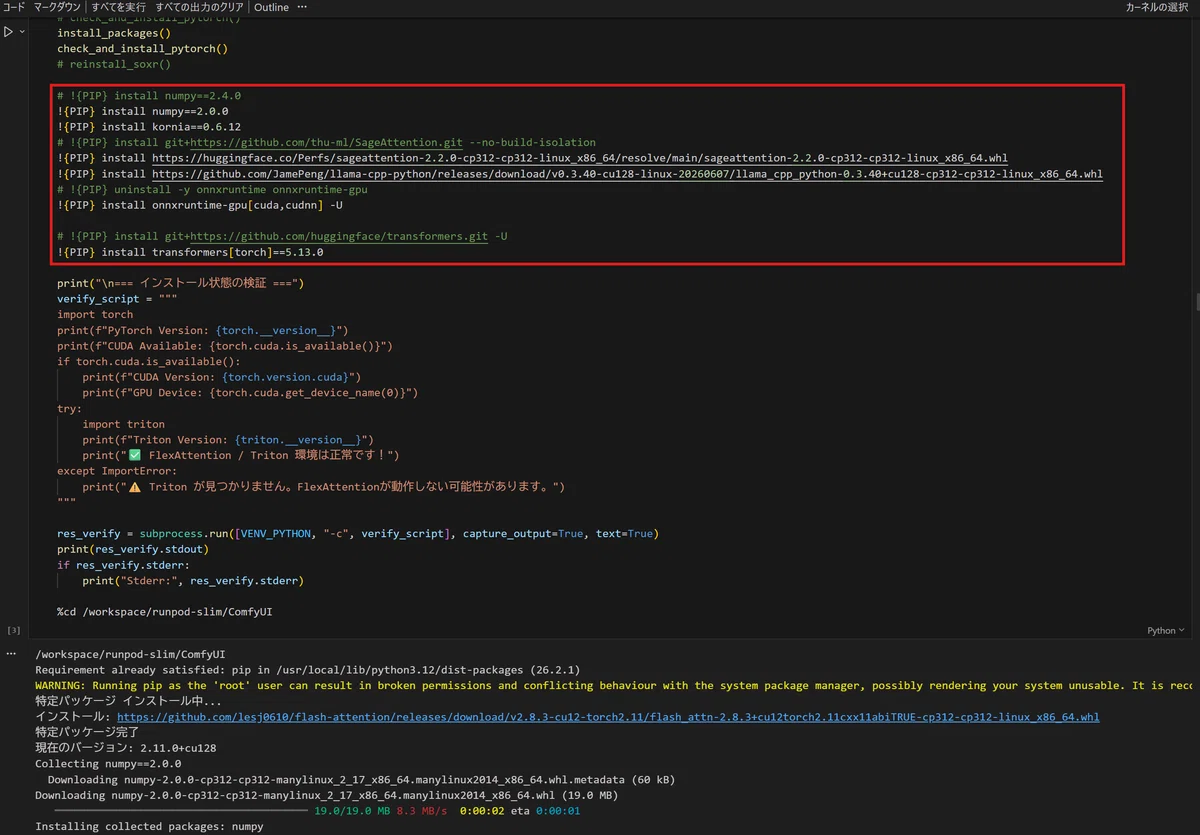The width and height of the screenshot is (1200, 835).
Task: Open the huggingface transformers.git link
Action: (339, 236)
